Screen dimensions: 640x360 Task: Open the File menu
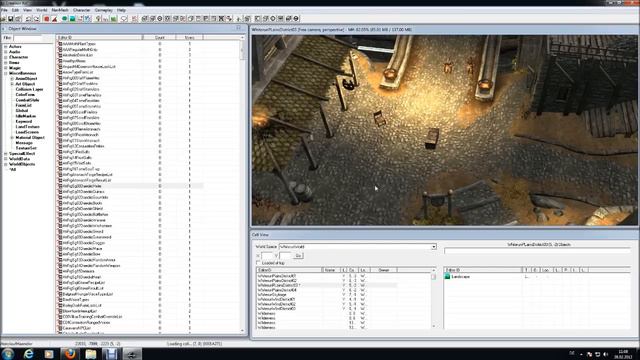tap(4, 10)
